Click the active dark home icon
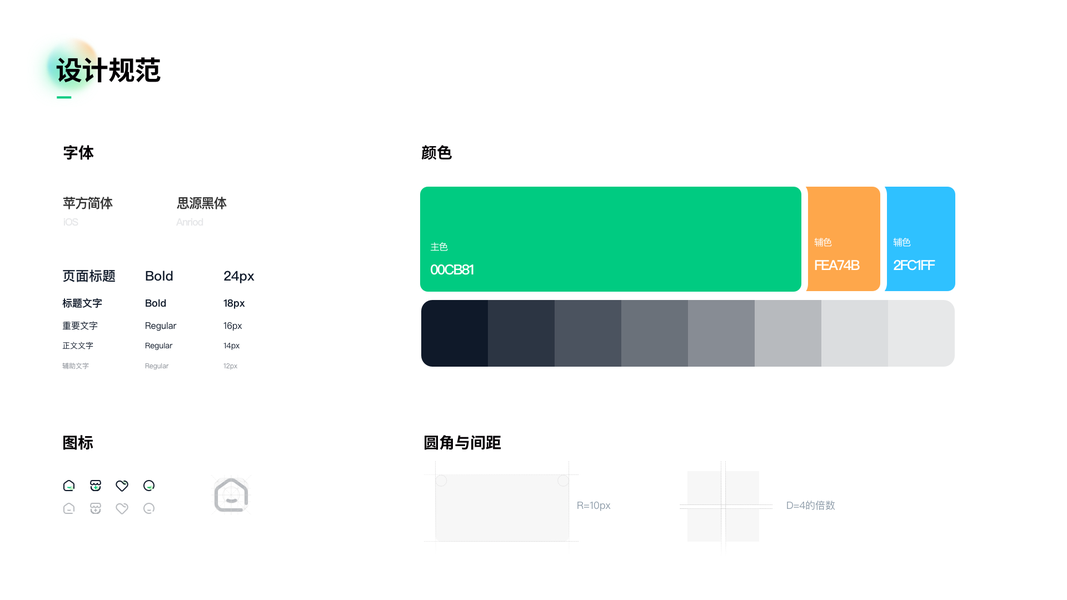1067x600 pixels. pos(69,486)
